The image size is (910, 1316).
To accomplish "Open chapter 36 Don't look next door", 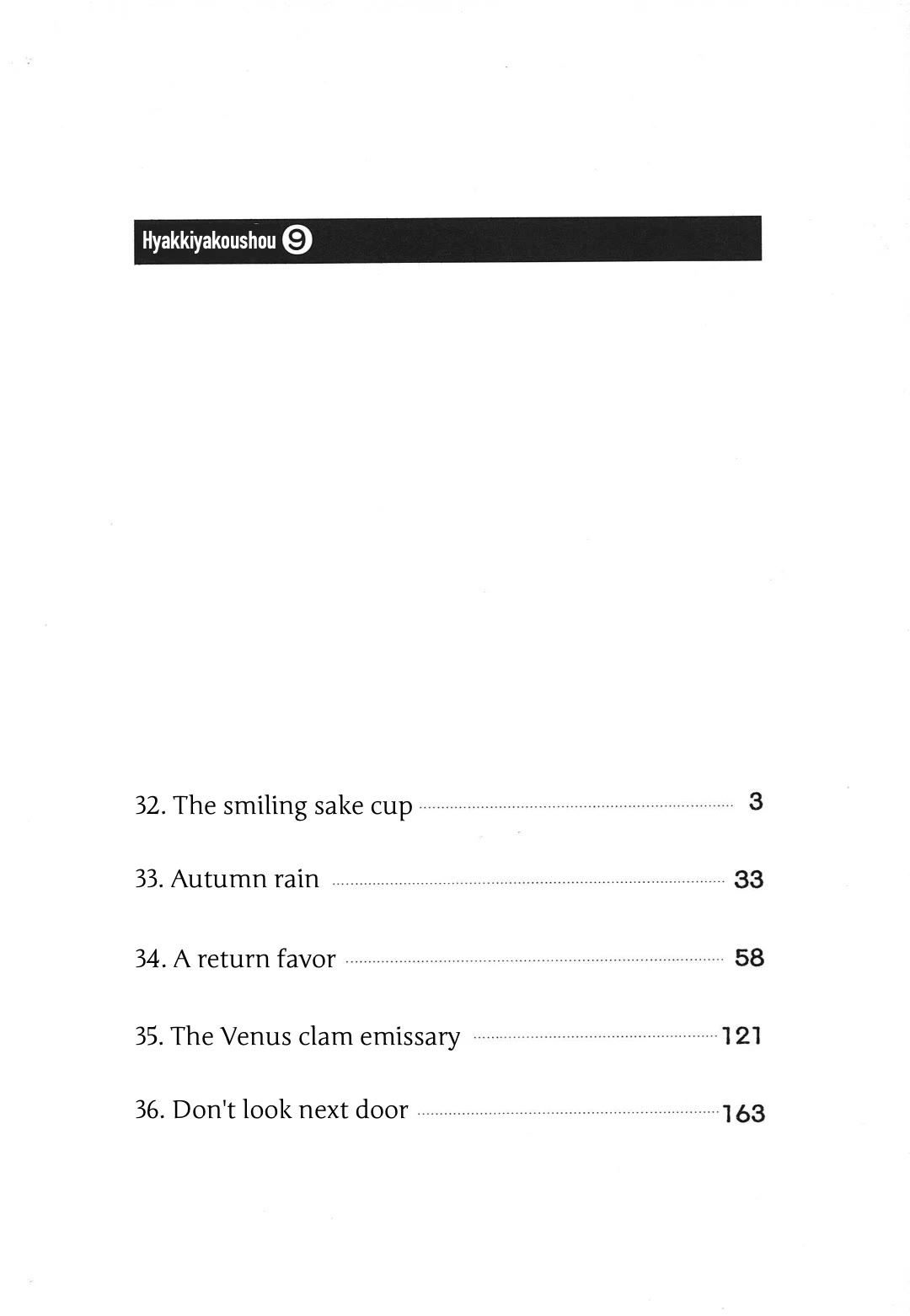I will click(271, 1109).
